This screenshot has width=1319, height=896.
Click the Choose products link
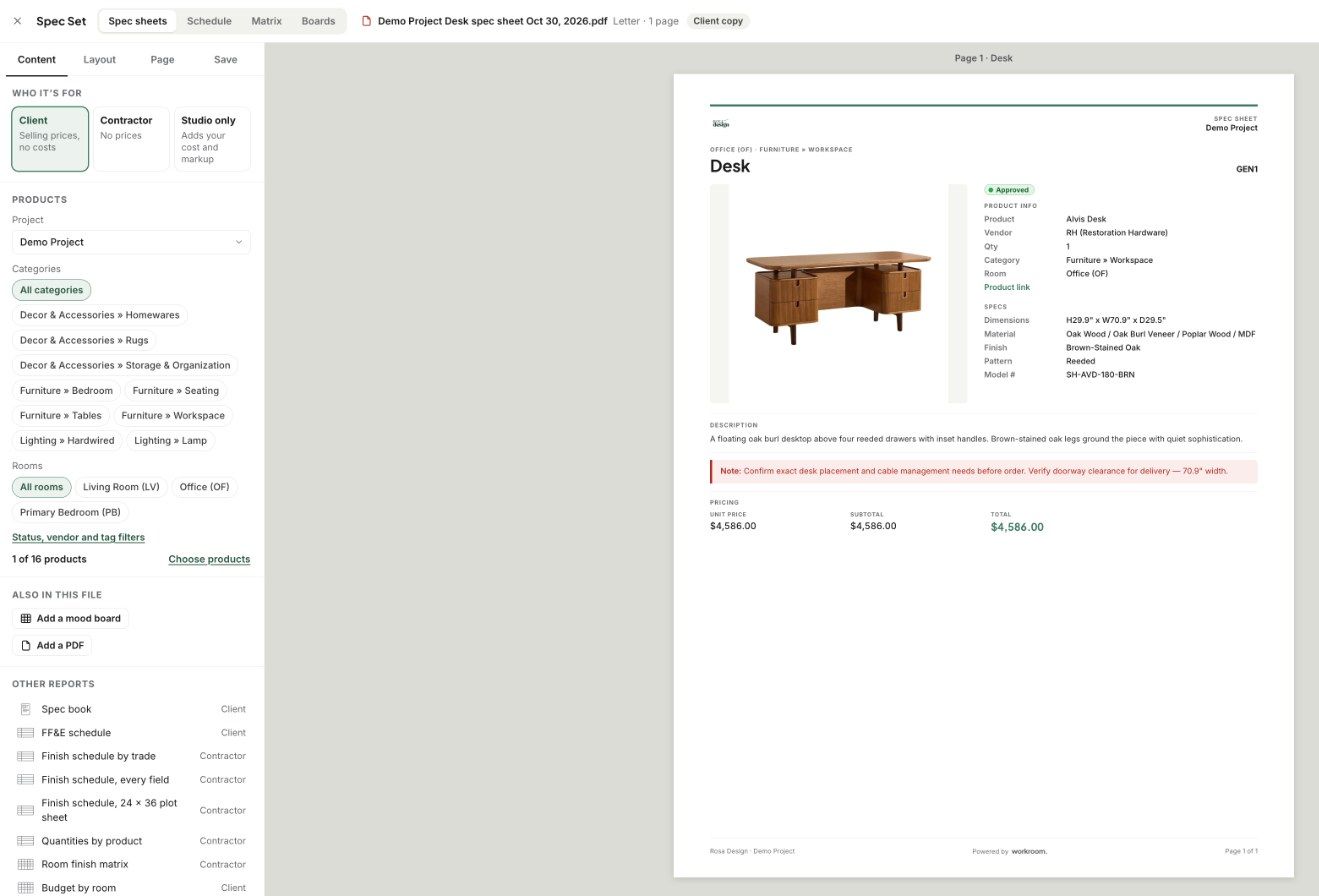click(x=209, y=559)
